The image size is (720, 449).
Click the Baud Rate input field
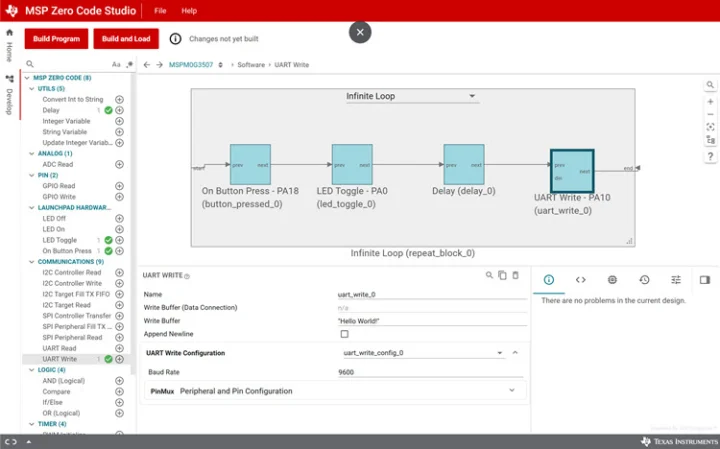(430, 372)
